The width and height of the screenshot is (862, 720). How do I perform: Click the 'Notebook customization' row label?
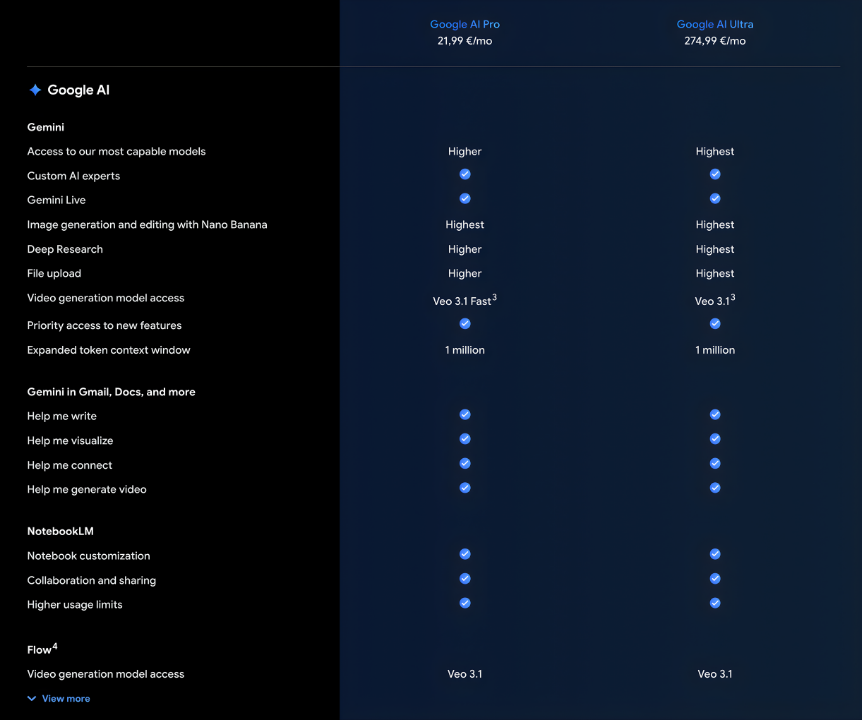coord(88,556)
